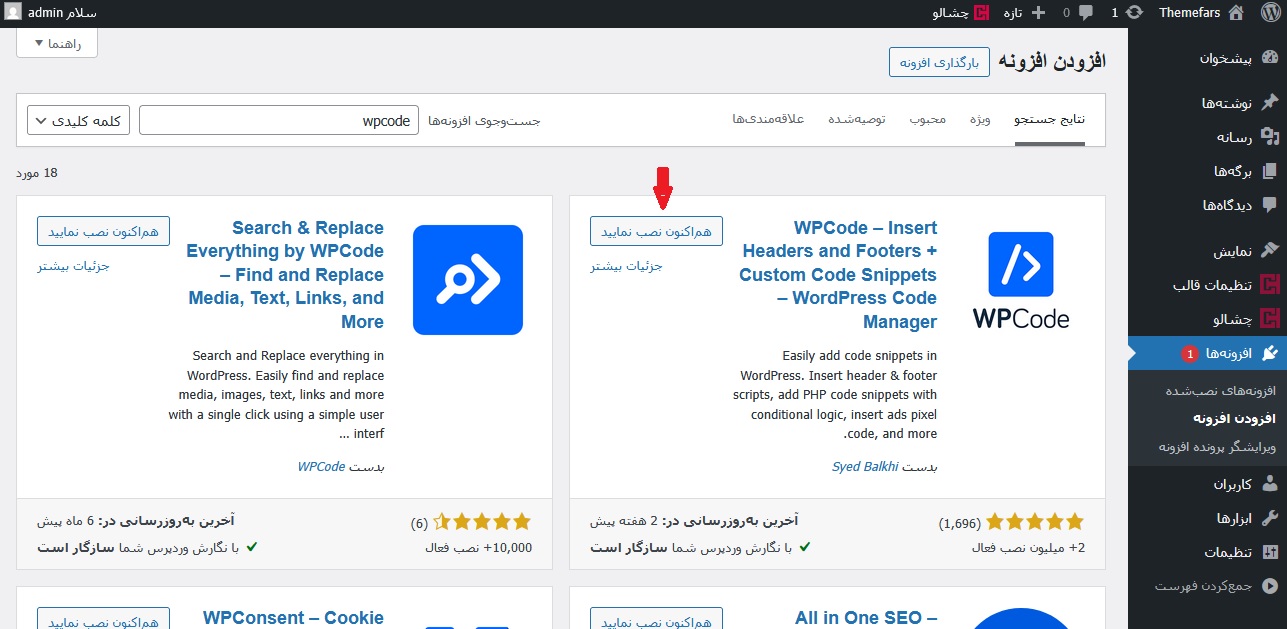Open the رسانه media menu item

tap(1235, 137)
